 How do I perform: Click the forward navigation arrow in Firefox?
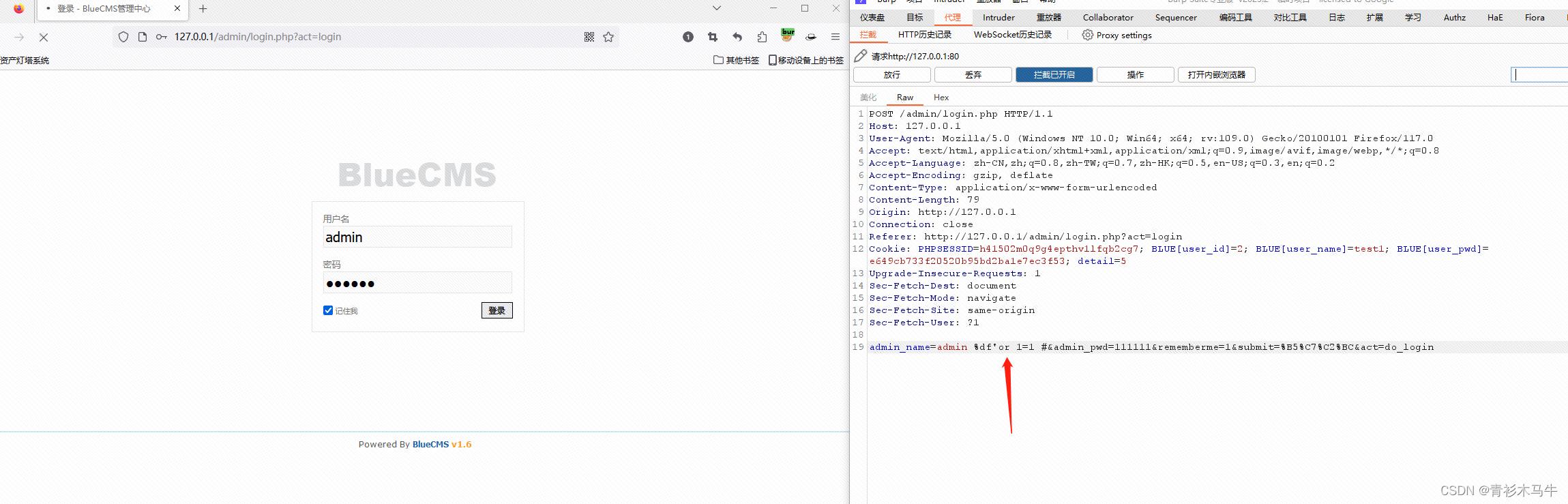click(x=19, y=38)
